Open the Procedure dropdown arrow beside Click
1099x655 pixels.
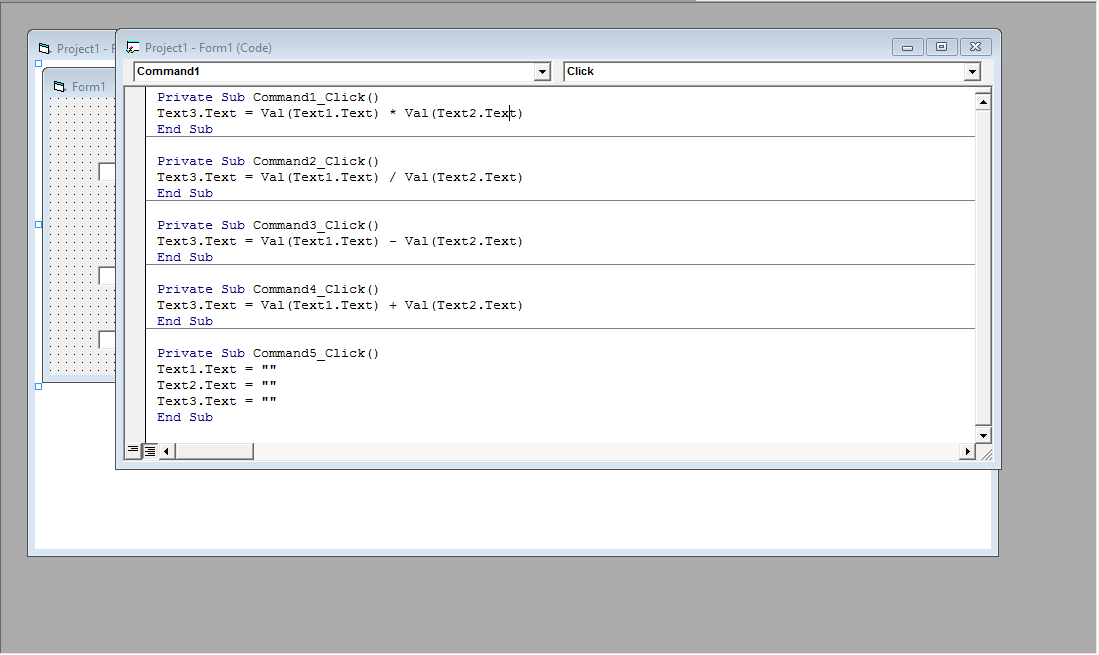click(x=971, y=71)
